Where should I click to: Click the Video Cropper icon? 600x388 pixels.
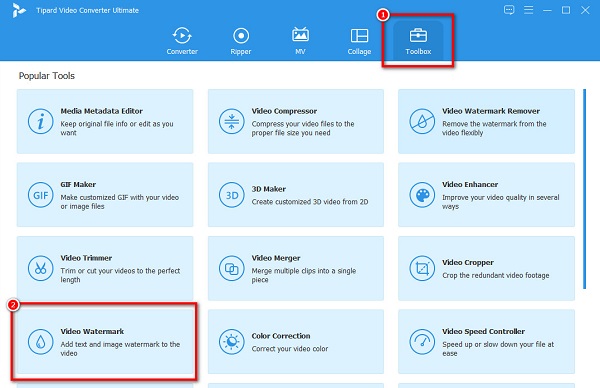[422, 268]
